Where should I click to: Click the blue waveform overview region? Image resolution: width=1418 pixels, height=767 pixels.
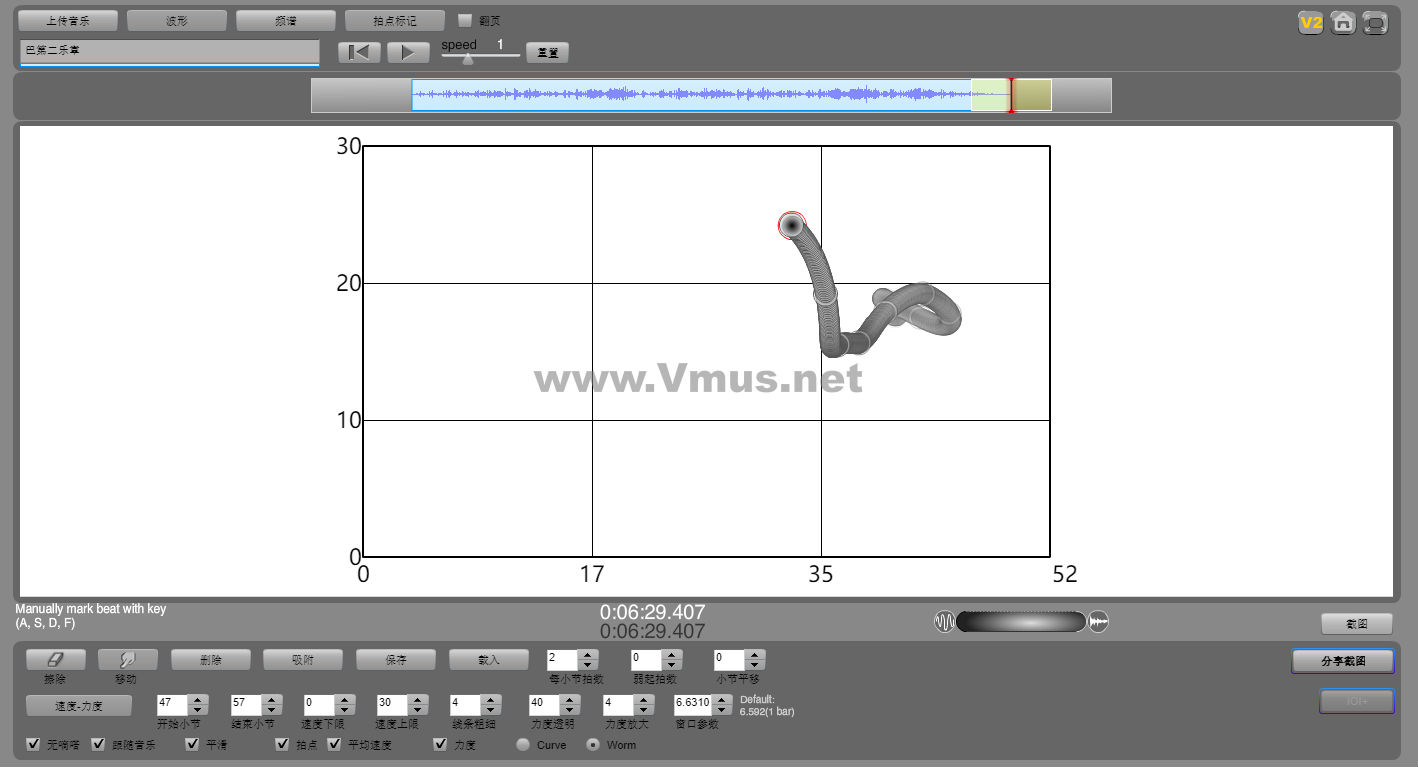click(x=691, y=95)
